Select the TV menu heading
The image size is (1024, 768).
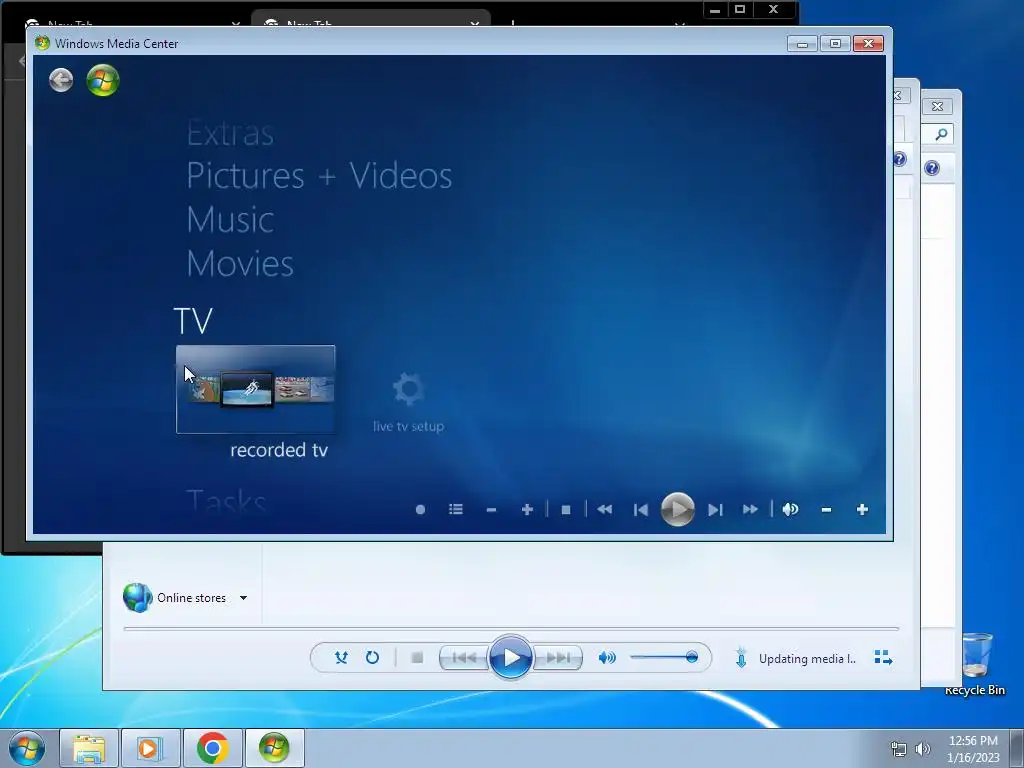point(193,321)
